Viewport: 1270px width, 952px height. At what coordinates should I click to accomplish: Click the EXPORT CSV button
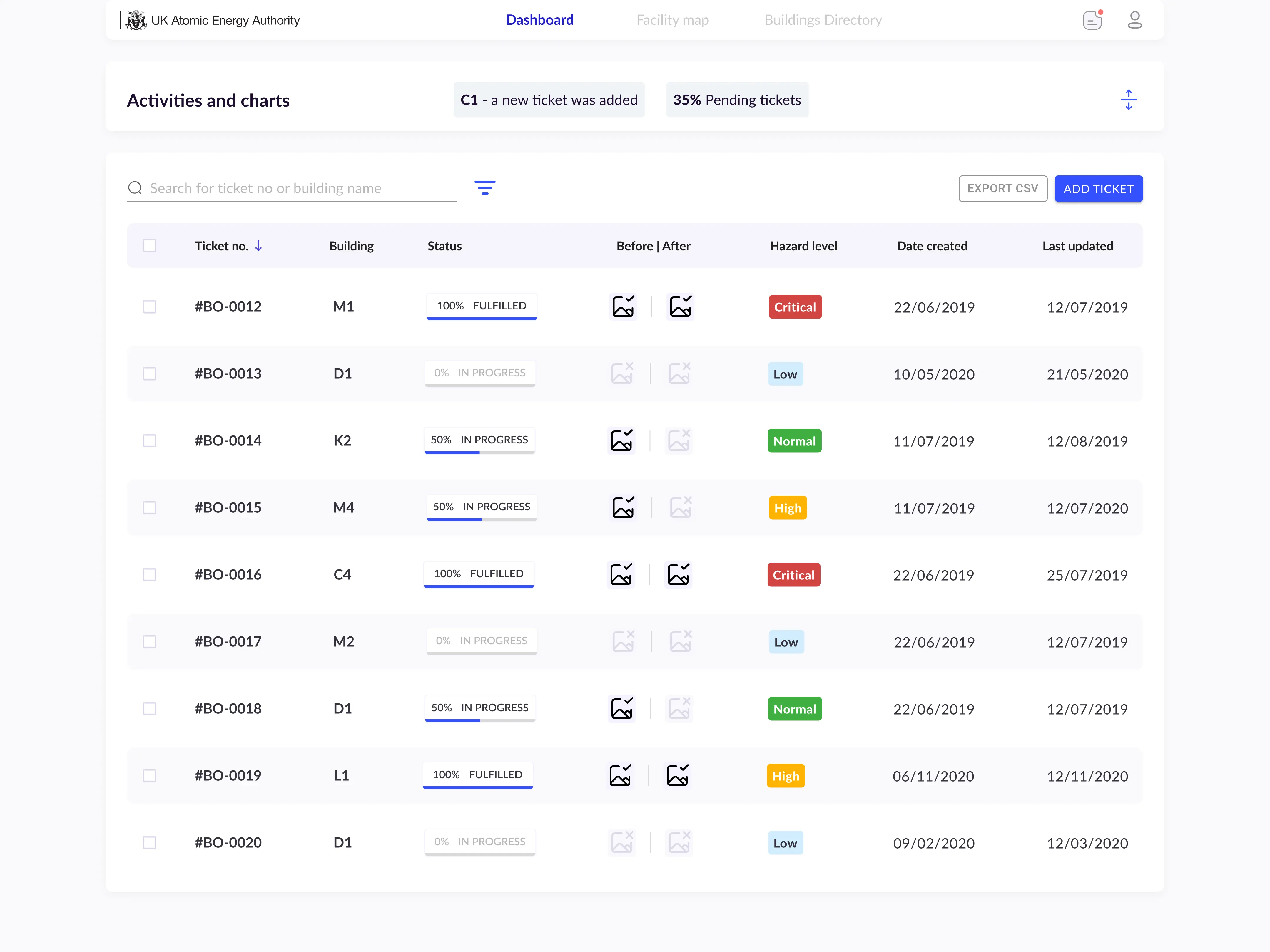click(1002, 188)
